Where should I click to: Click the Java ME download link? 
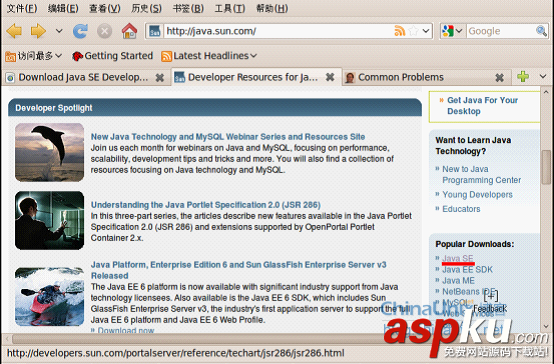(x=458, y=281)
